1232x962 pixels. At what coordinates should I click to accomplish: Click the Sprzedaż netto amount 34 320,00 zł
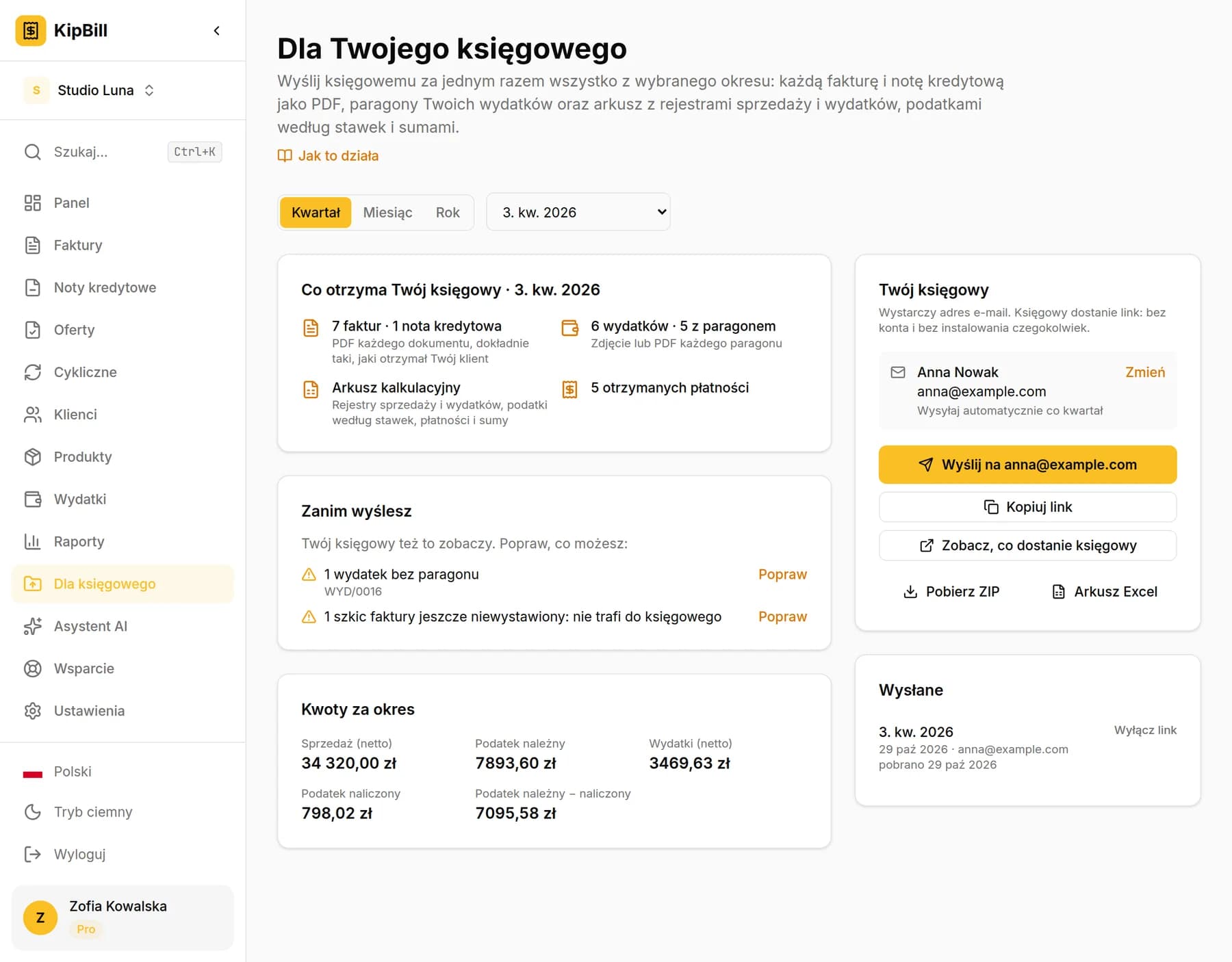pyautogui.click(x=349, y=764)
